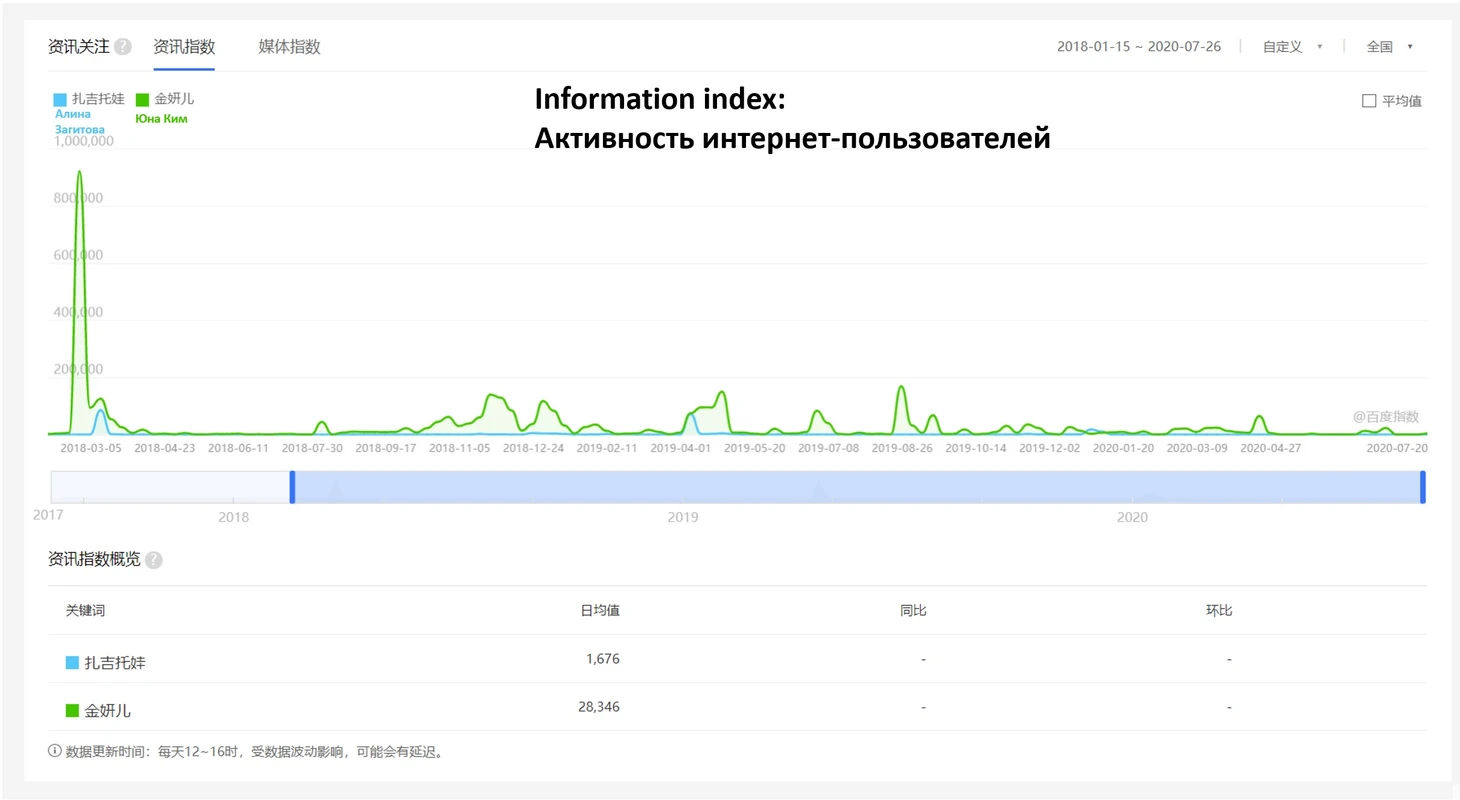The image size is (1460, 800).
Task: Click 2020 marker on timeline navigator
Action: (x=1132, y=518)
